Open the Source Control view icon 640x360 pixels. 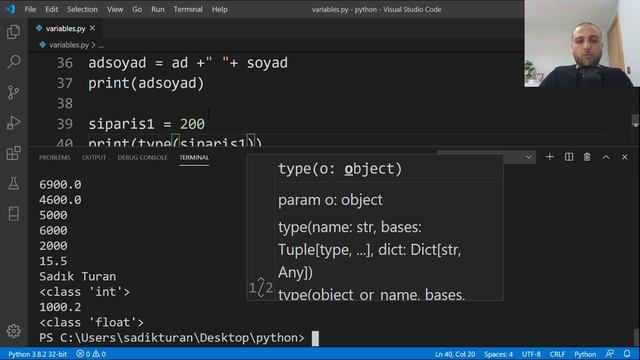point(13,93)
